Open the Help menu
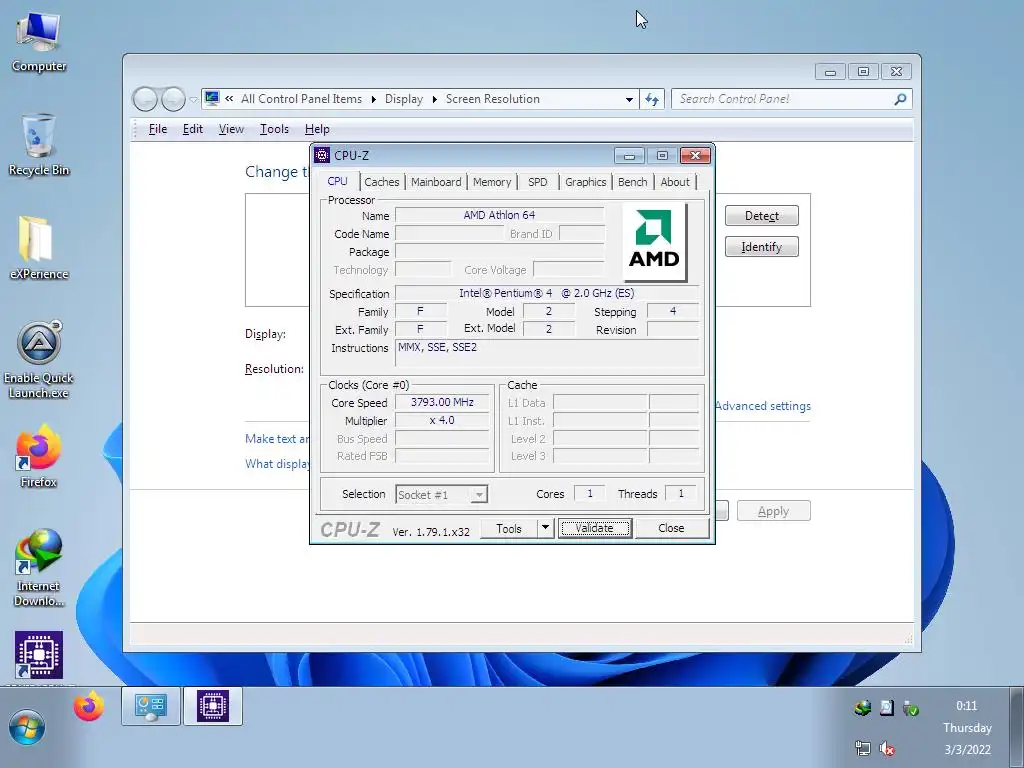 click(317, 129)
